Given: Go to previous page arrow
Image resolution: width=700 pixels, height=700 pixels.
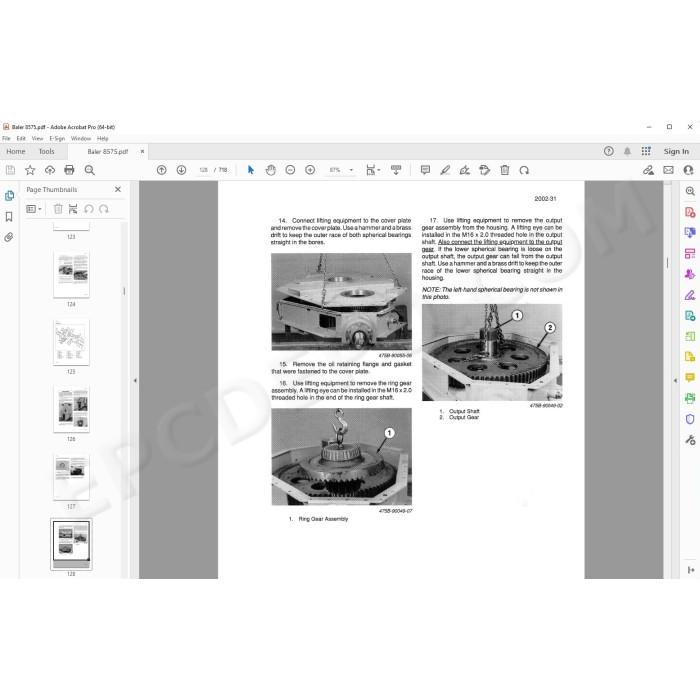Looking at the screenshot, I should (162, 170).
